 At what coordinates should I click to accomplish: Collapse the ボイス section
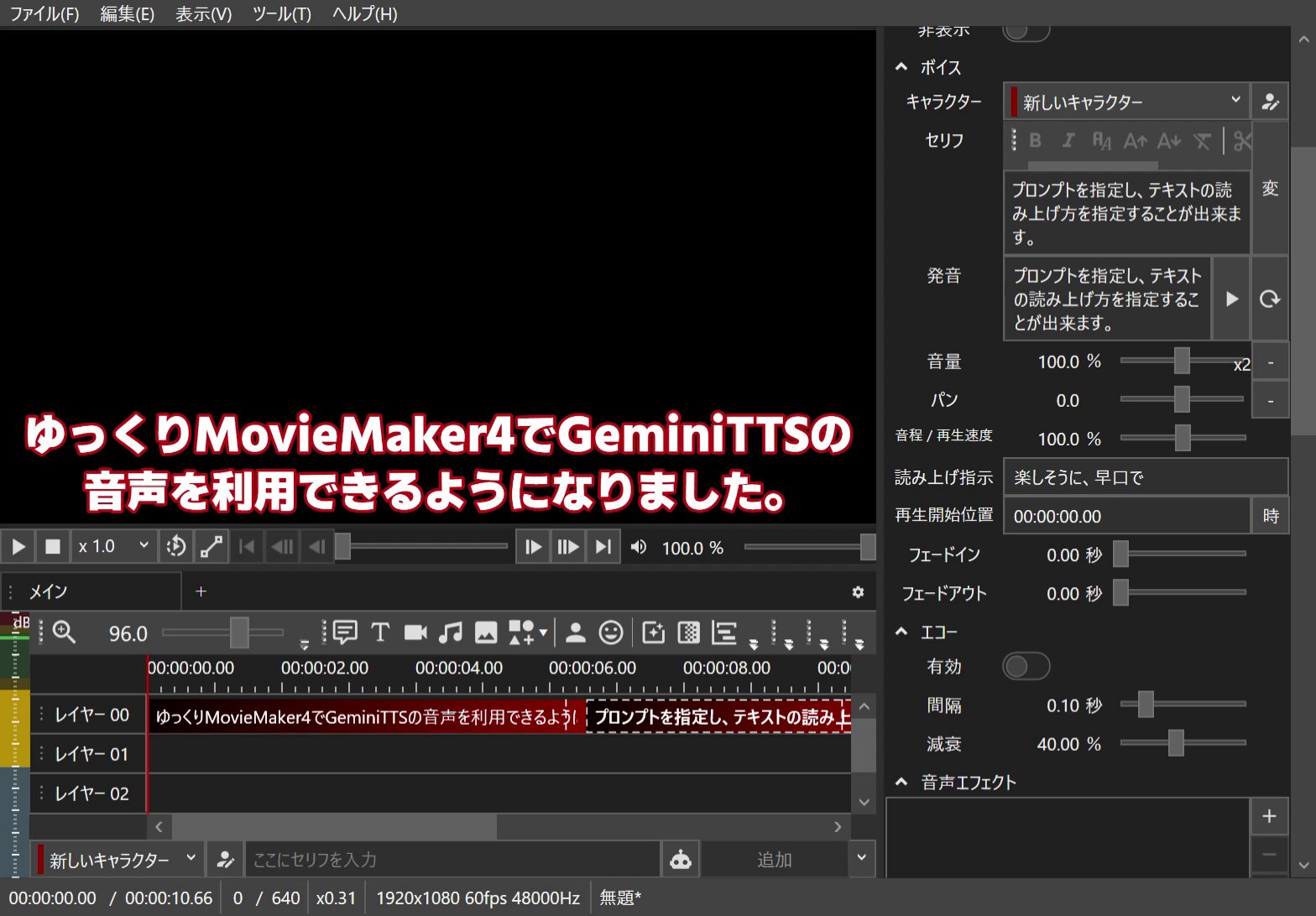coord(901,67)
